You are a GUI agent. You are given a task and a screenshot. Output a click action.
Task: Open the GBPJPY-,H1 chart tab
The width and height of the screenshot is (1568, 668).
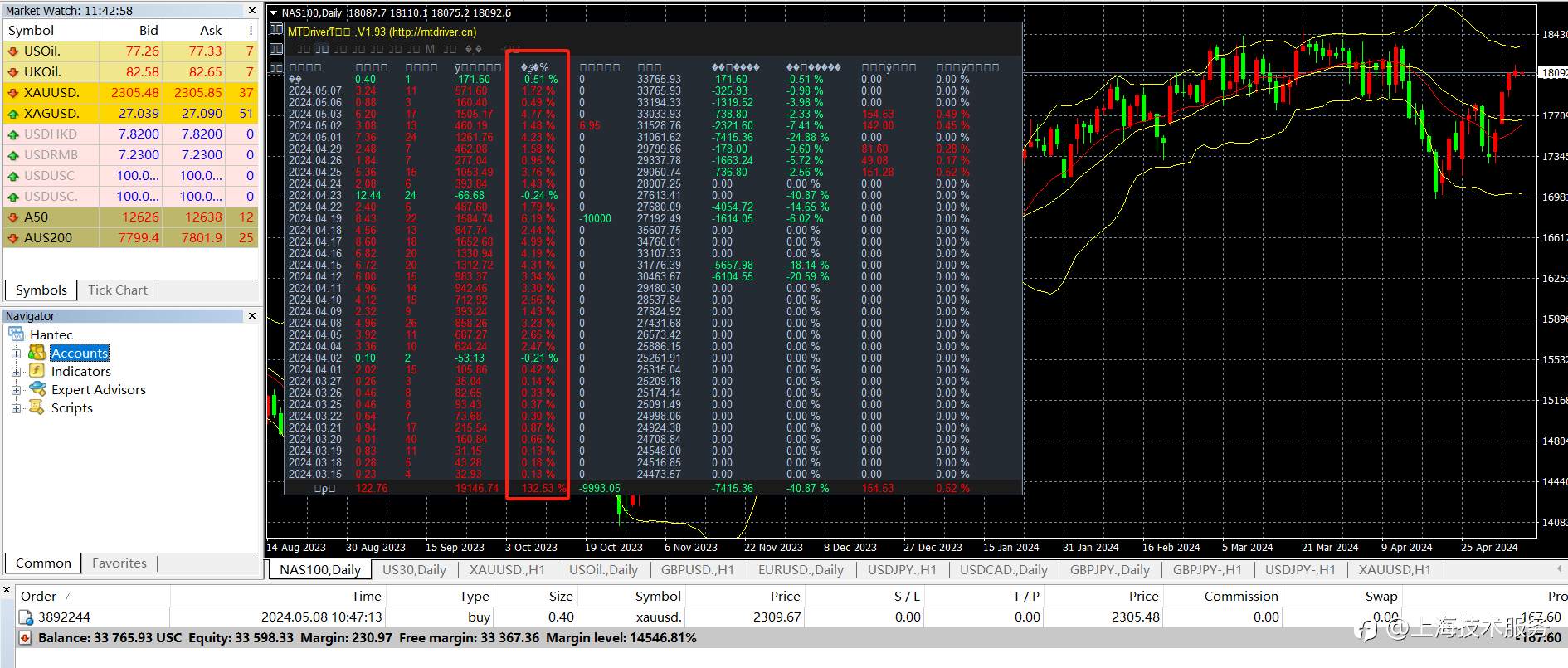click(1207, 570)
